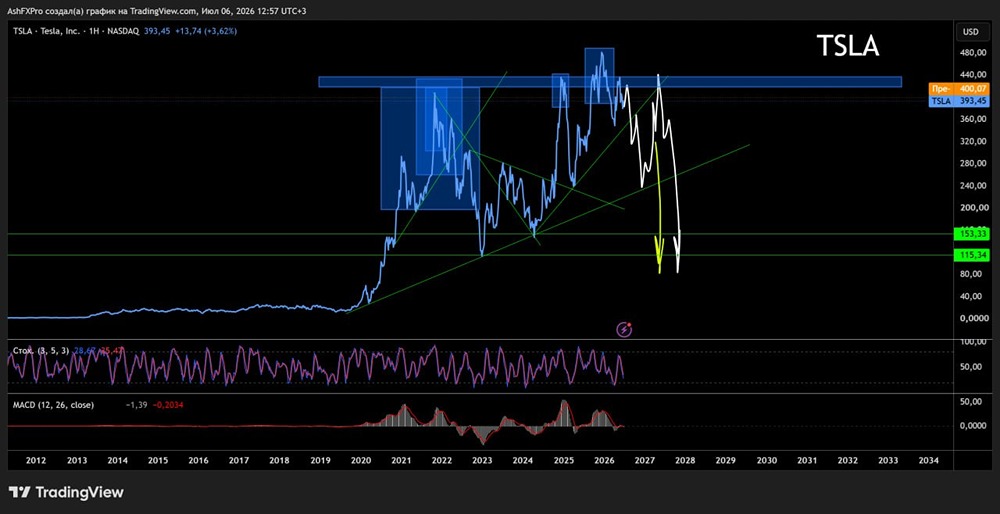
Task: Click the 2020 year on the time axis
Action: 360,460
